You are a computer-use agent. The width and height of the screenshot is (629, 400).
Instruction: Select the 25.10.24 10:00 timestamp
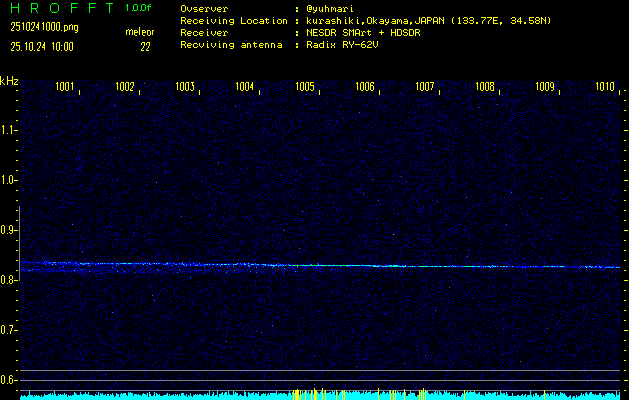click(42, 46)
